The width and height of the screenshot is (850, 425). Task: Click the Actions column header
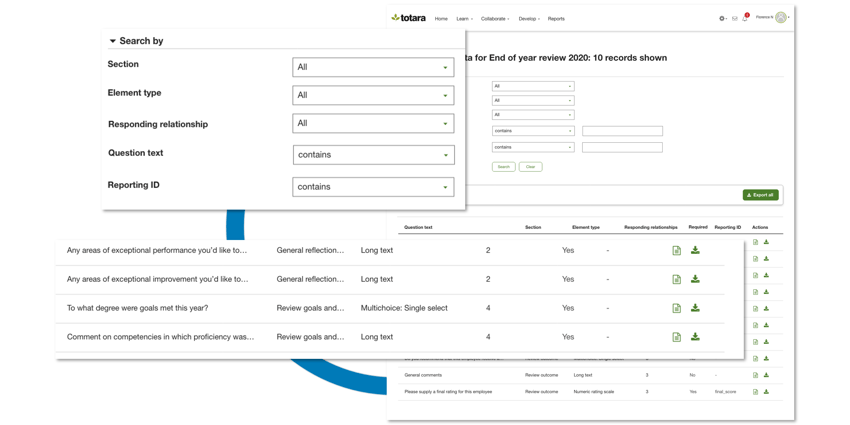pos(760,228)
